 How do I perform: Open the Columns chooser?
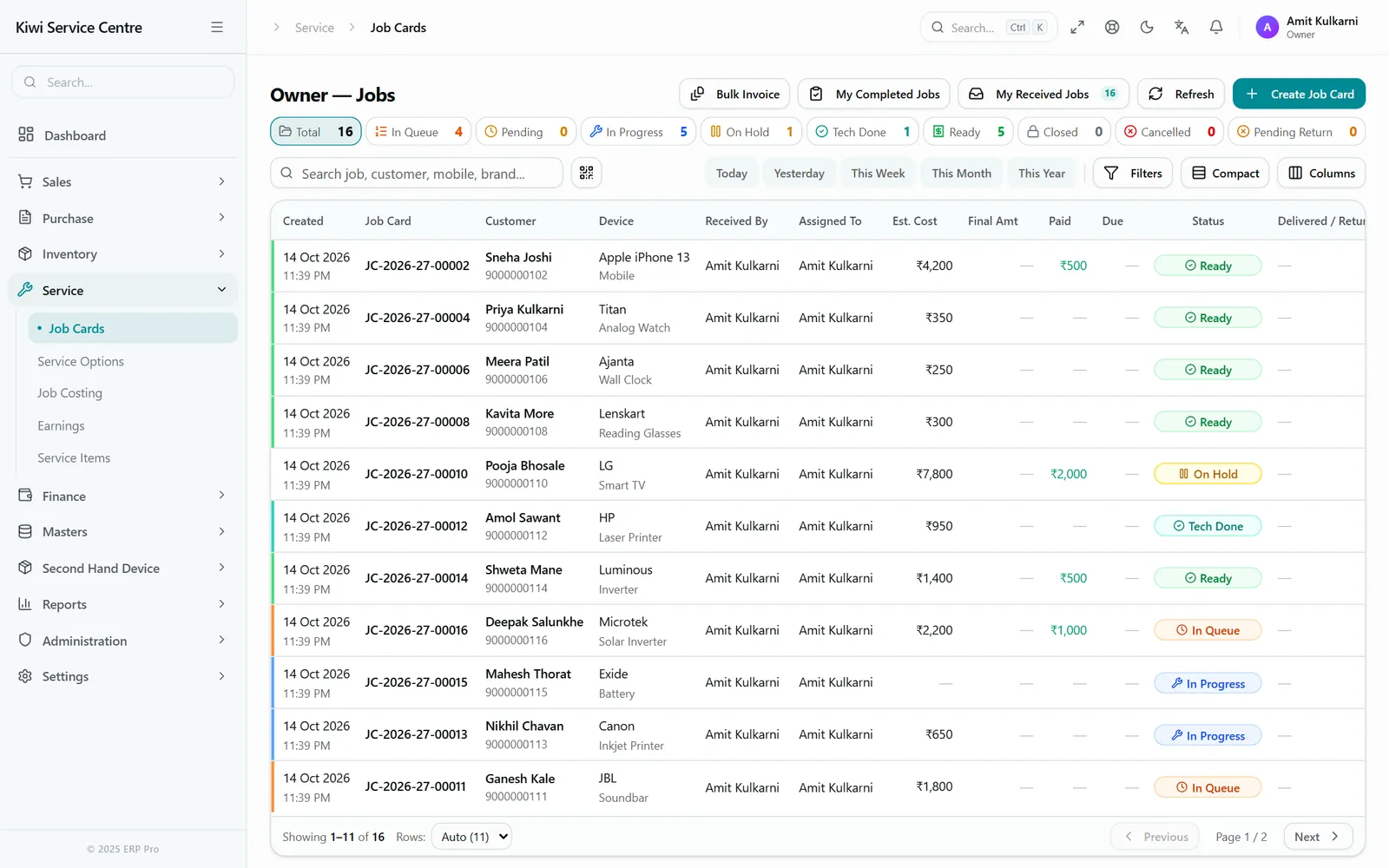(x=1321, y=173)
